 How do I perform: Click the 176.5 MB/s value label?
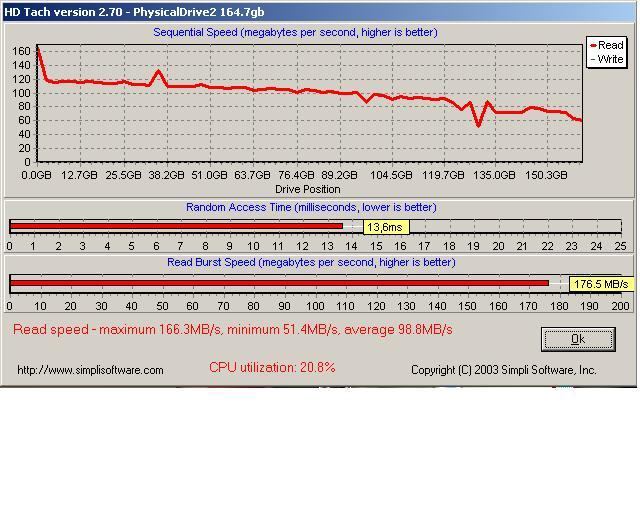point(601,284)
